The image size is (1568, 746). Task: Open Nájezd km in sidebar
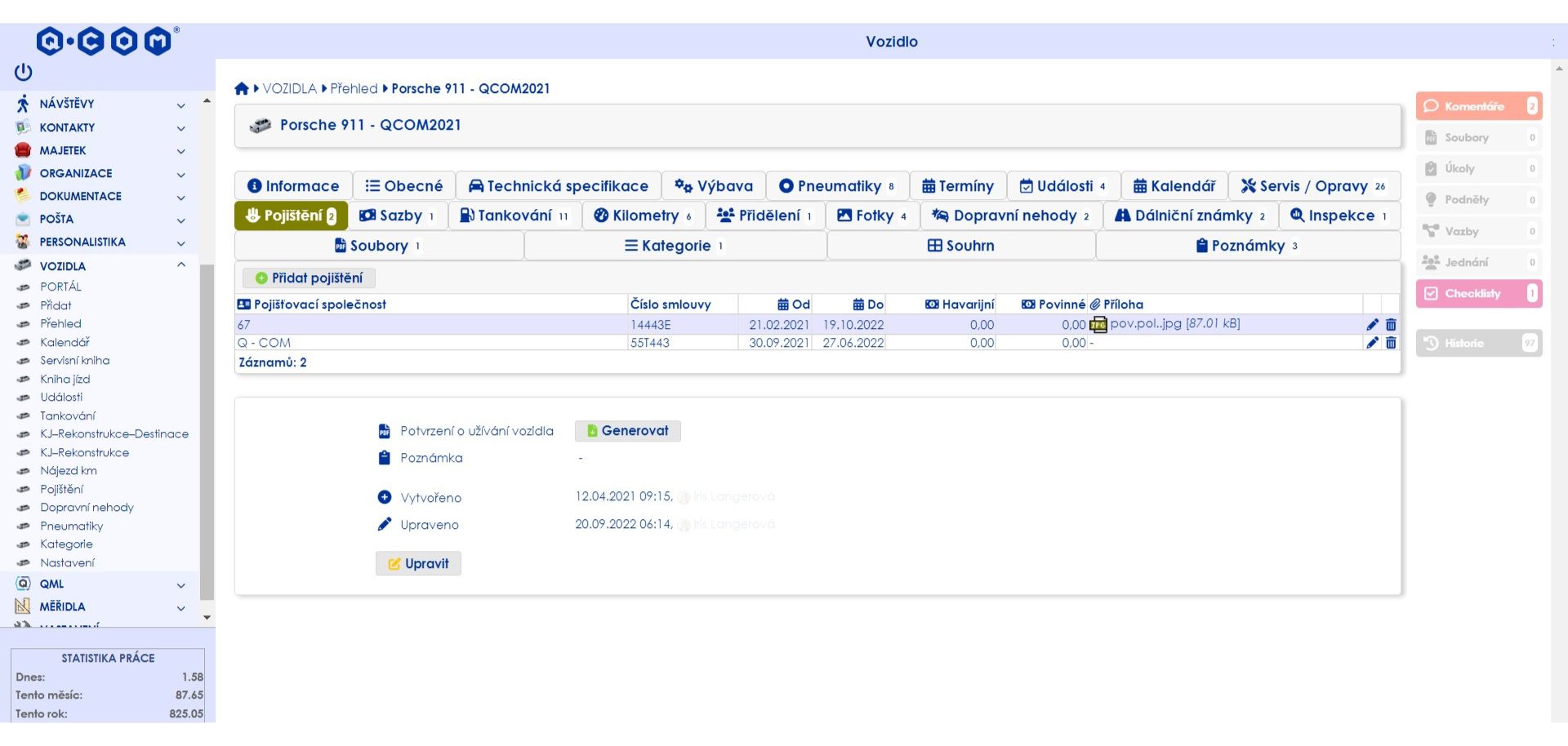(x=69, y=471)
